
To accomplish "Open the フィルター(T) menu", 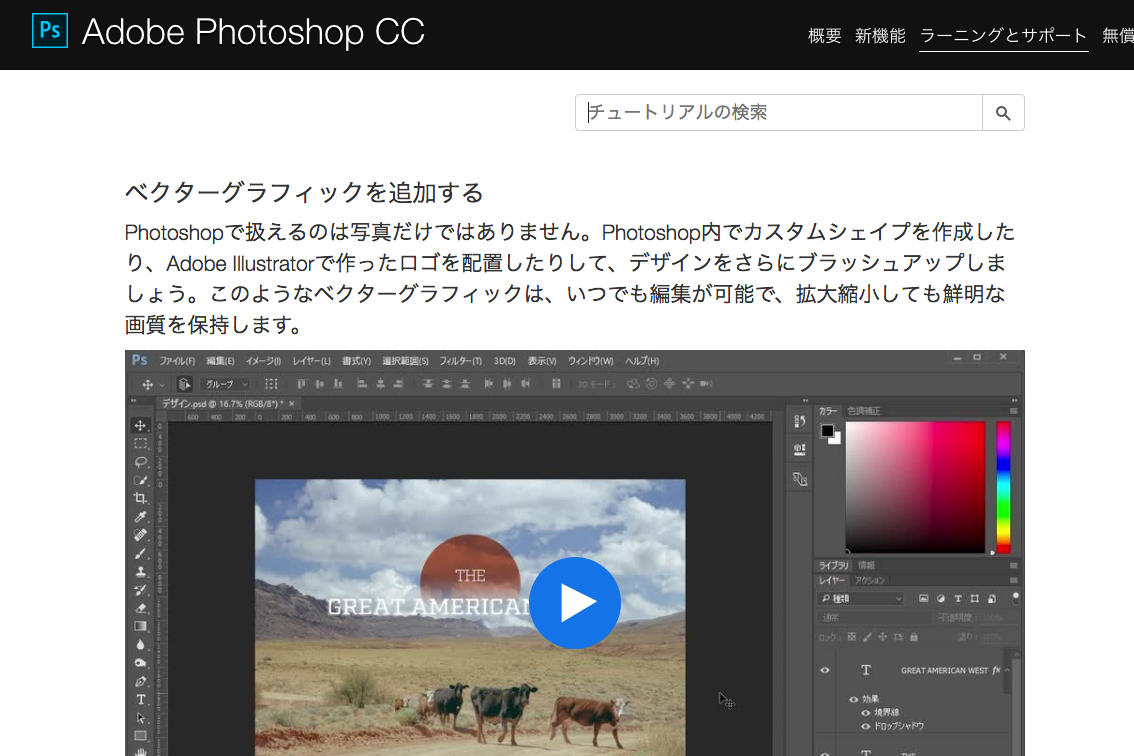I will point(460,360).
